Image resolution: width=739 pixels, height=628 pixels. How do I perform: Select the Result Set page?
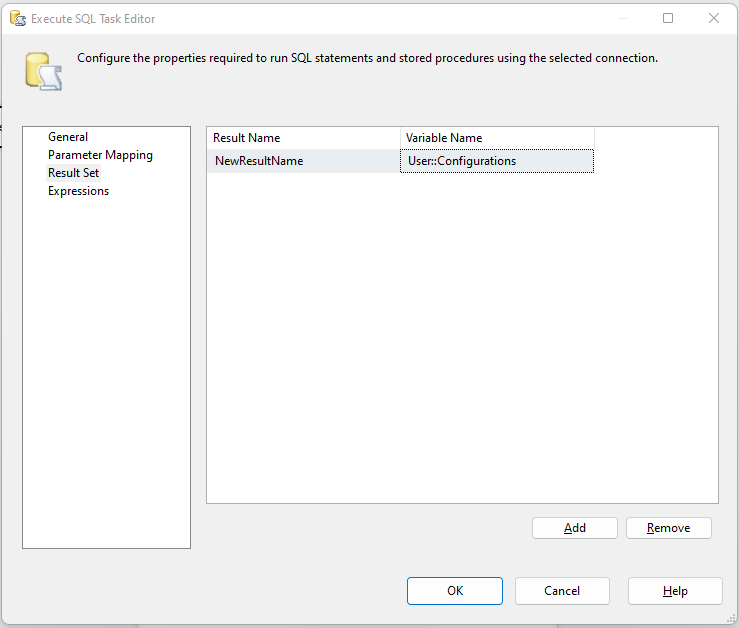coord(73,173)
